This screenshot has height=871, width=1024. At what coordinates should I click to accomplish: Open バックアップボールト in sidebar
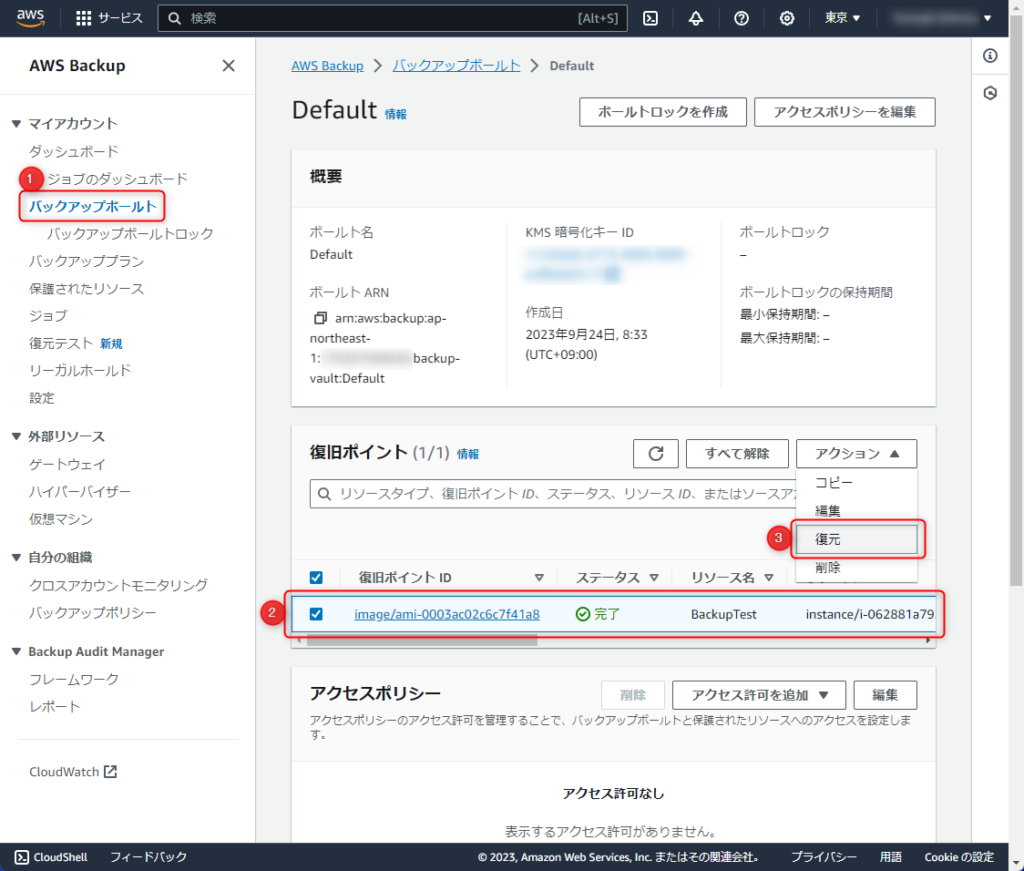(92, 206)
